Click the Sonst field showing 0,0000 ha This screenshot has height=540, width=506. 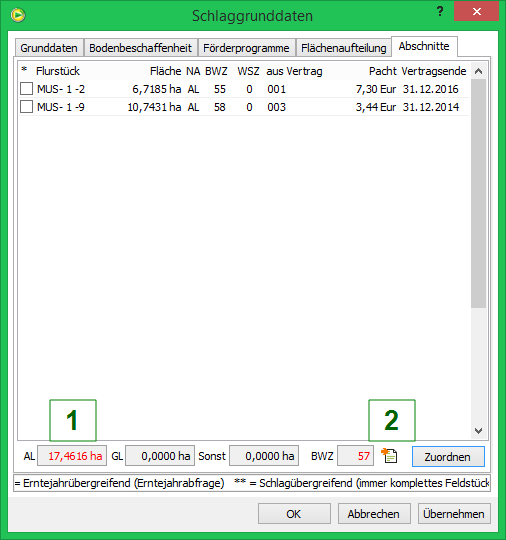point(264,456)
